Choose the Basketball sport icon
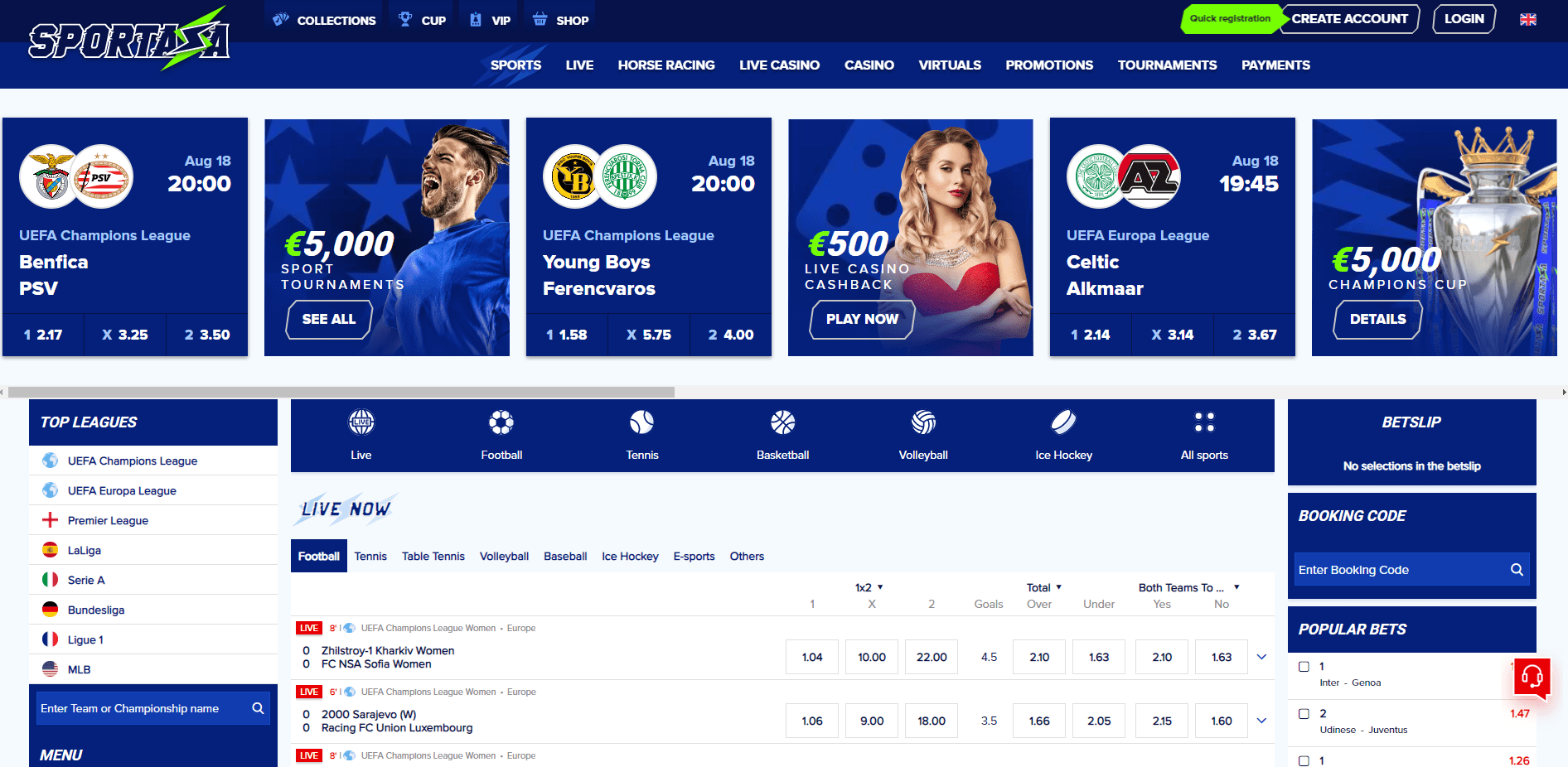 [x=782, y=422]
